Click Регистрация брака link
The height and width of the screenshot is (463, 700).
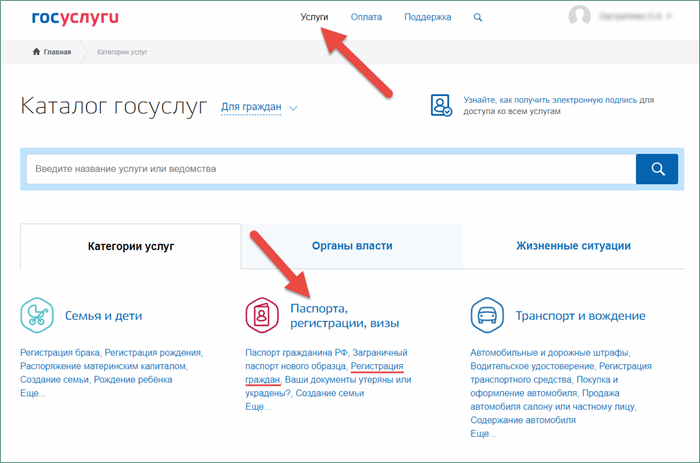(60, 353)
